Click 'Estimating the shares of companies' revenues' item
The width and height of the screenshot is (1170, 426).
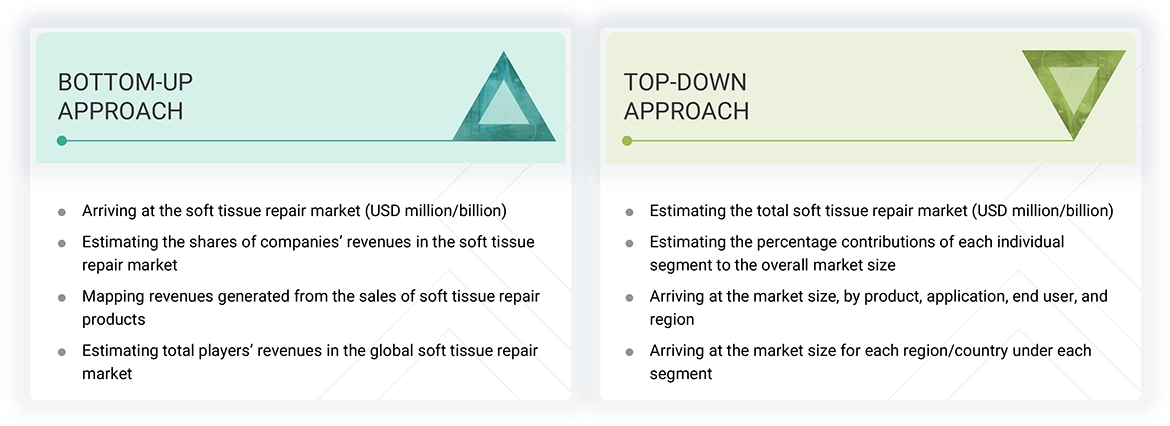coord(308,253)
